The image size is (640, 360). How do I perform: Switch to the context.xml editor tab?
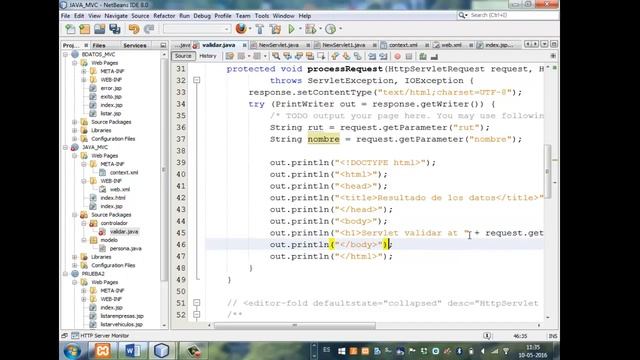pos(403,45)
